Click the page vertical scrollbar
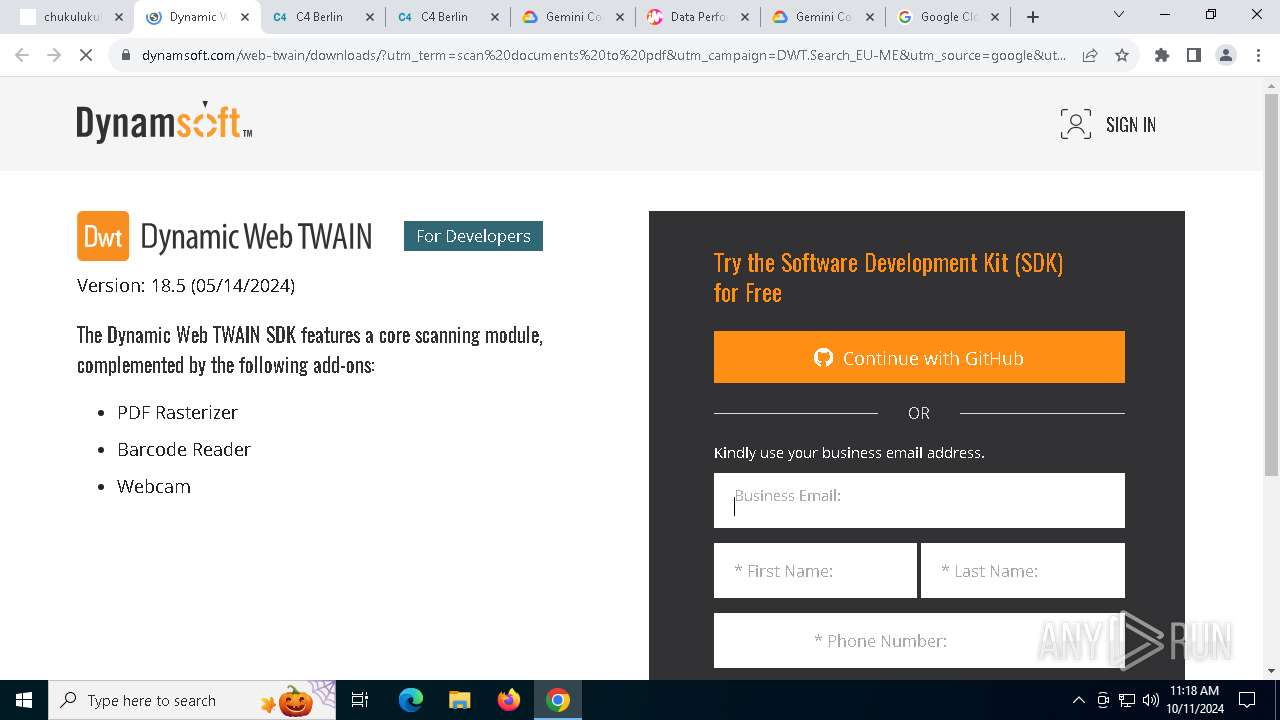 pos(1271,285)
